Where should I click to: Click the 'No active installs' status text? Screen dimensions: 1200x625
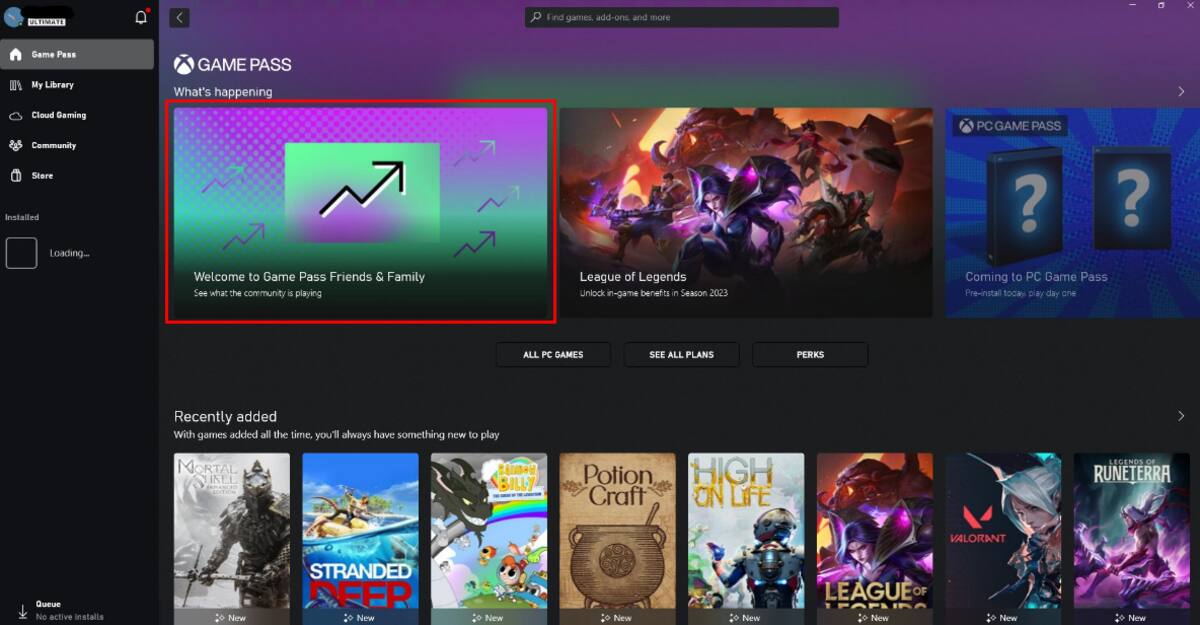pos(70,617)
